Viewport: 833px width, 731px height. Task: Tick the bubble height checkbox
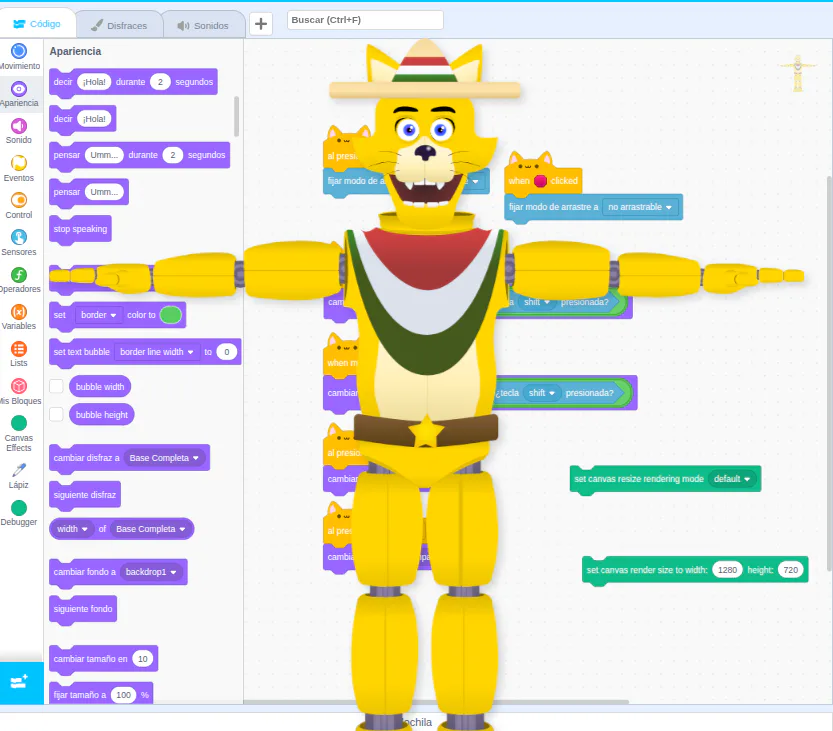pos(56,414)
